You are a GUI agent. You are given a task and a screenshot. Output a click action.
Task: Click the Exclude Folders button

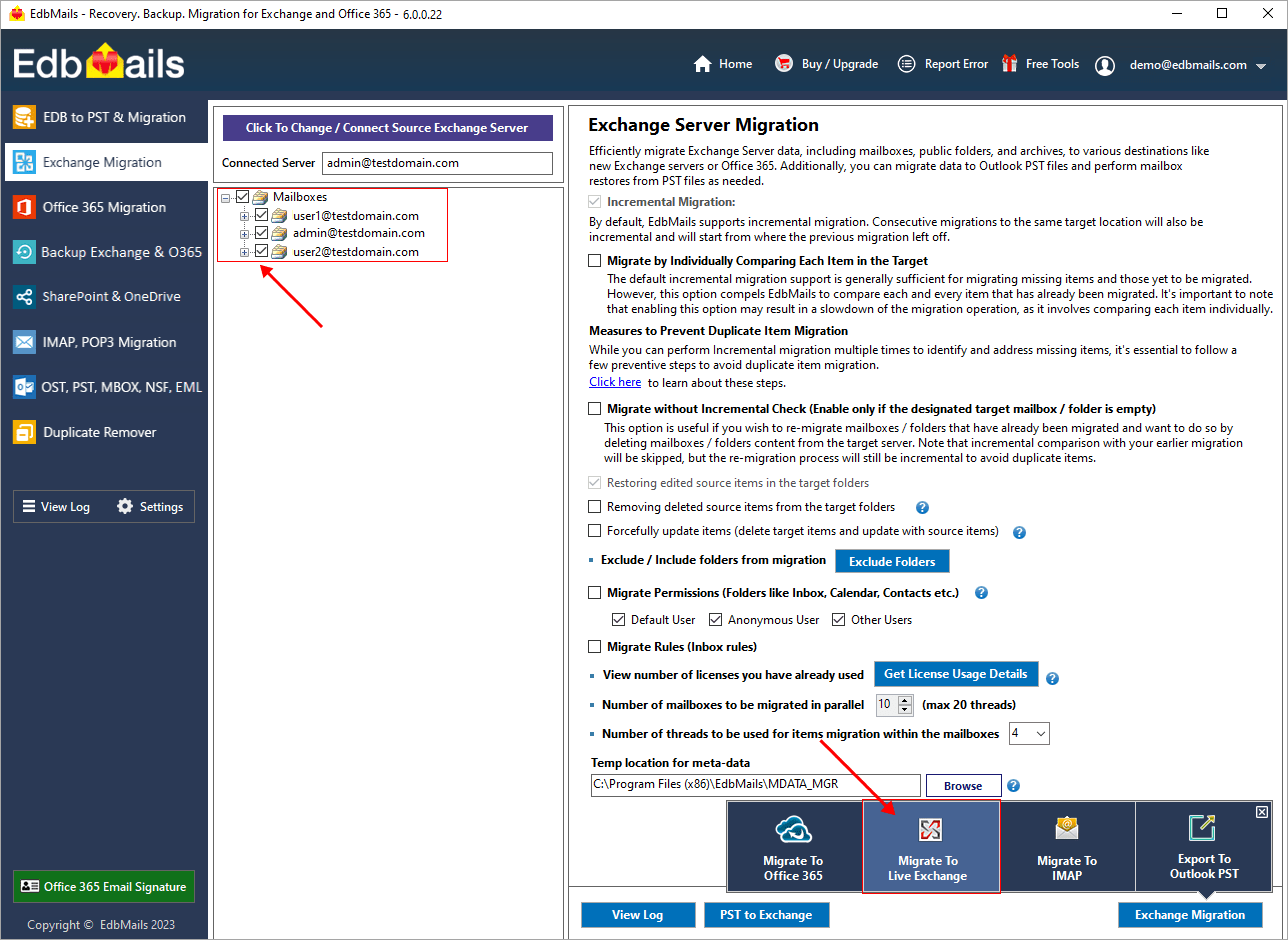[892, 561]
